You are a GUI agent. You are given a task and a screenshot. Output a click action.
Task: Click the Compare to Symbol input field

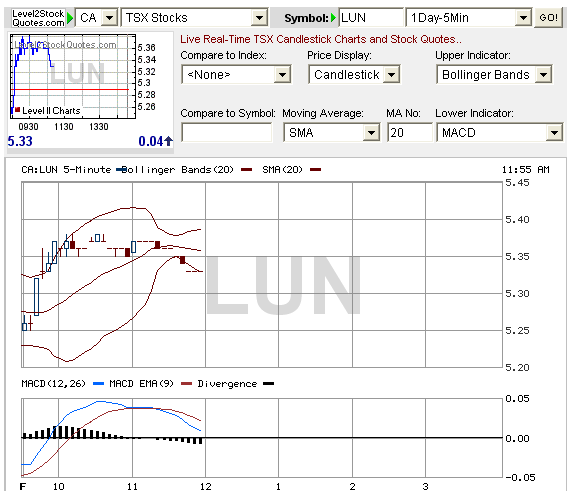point(227,132)
